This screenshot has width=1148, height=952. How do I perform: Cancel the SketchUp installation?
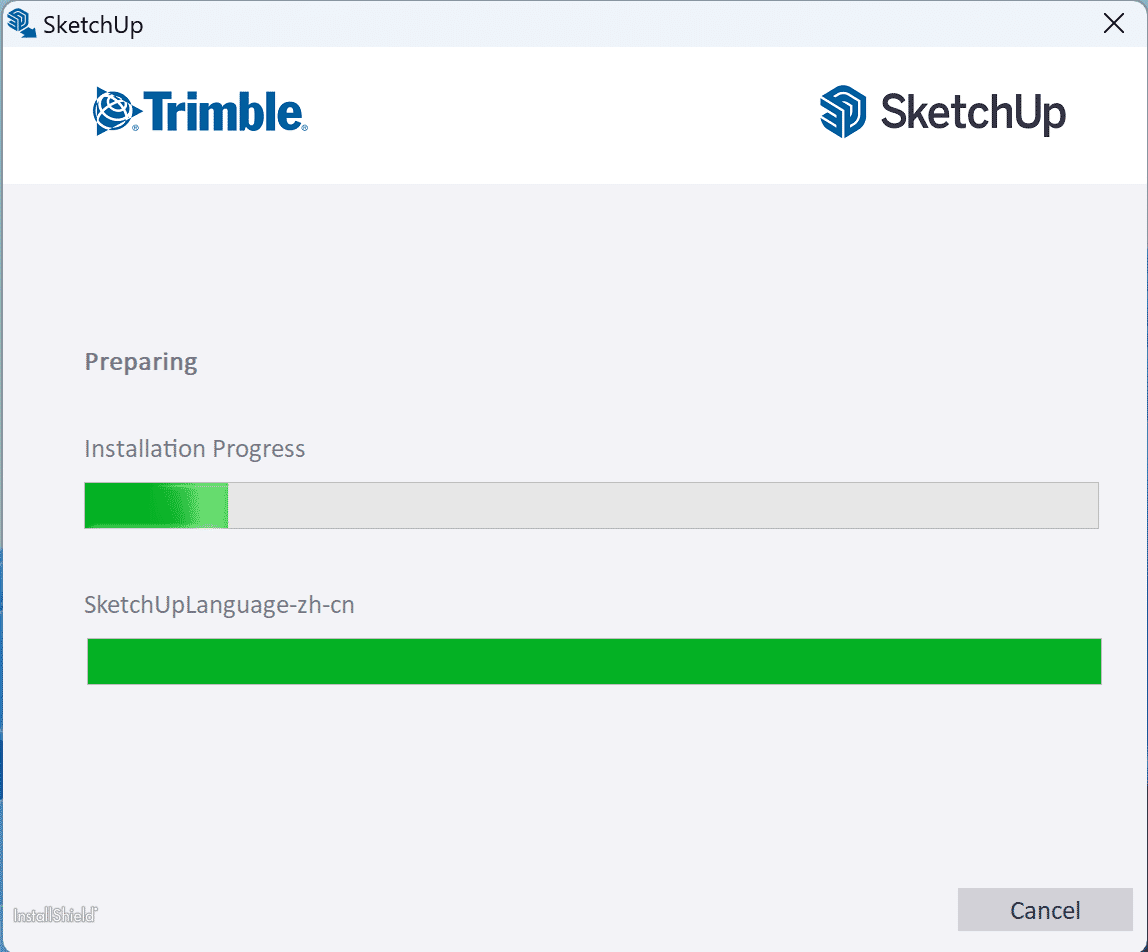pyautogui.click(x=1044, y=910)
